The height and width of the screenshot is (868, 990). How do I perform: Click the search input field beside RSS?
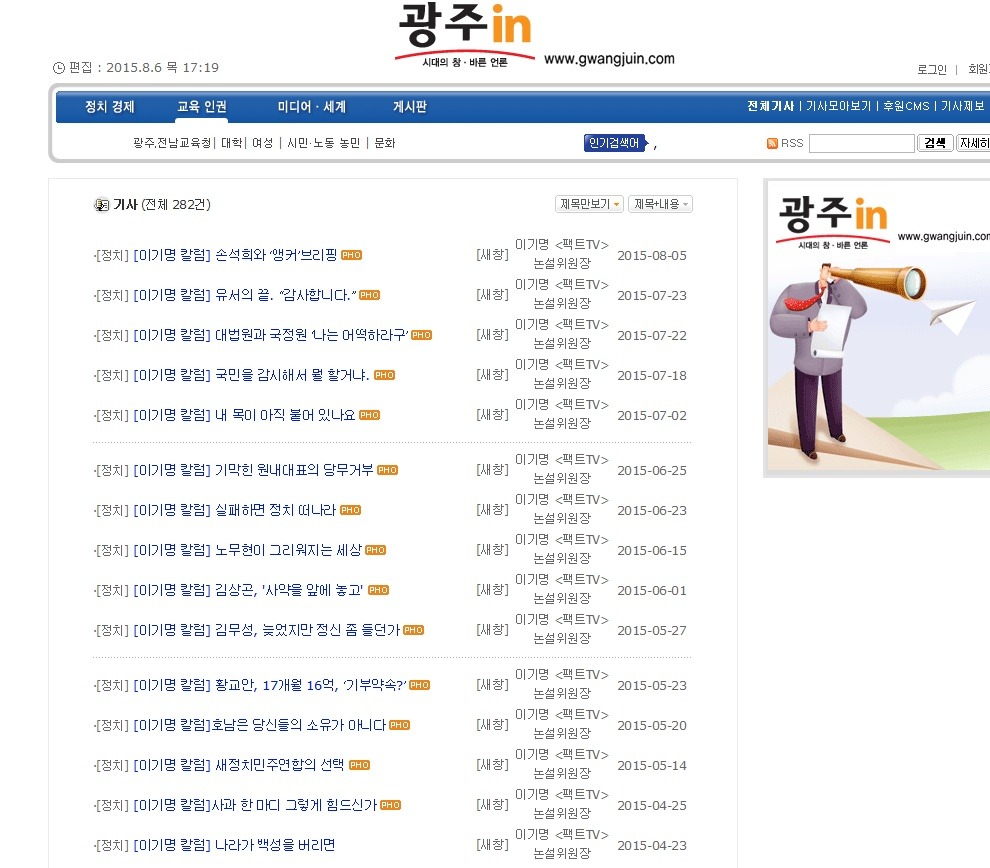pos(861,144)
